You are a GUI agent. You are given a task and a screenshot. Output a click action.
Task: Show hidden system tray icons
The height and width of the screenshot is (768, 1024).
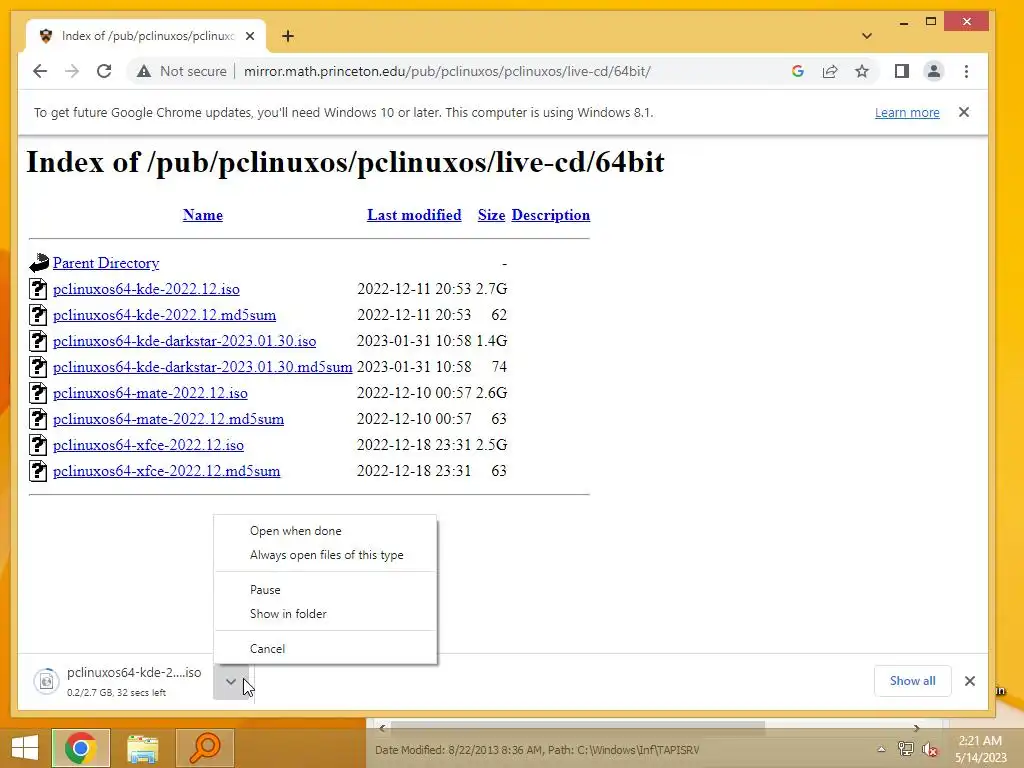click(881, 749)
